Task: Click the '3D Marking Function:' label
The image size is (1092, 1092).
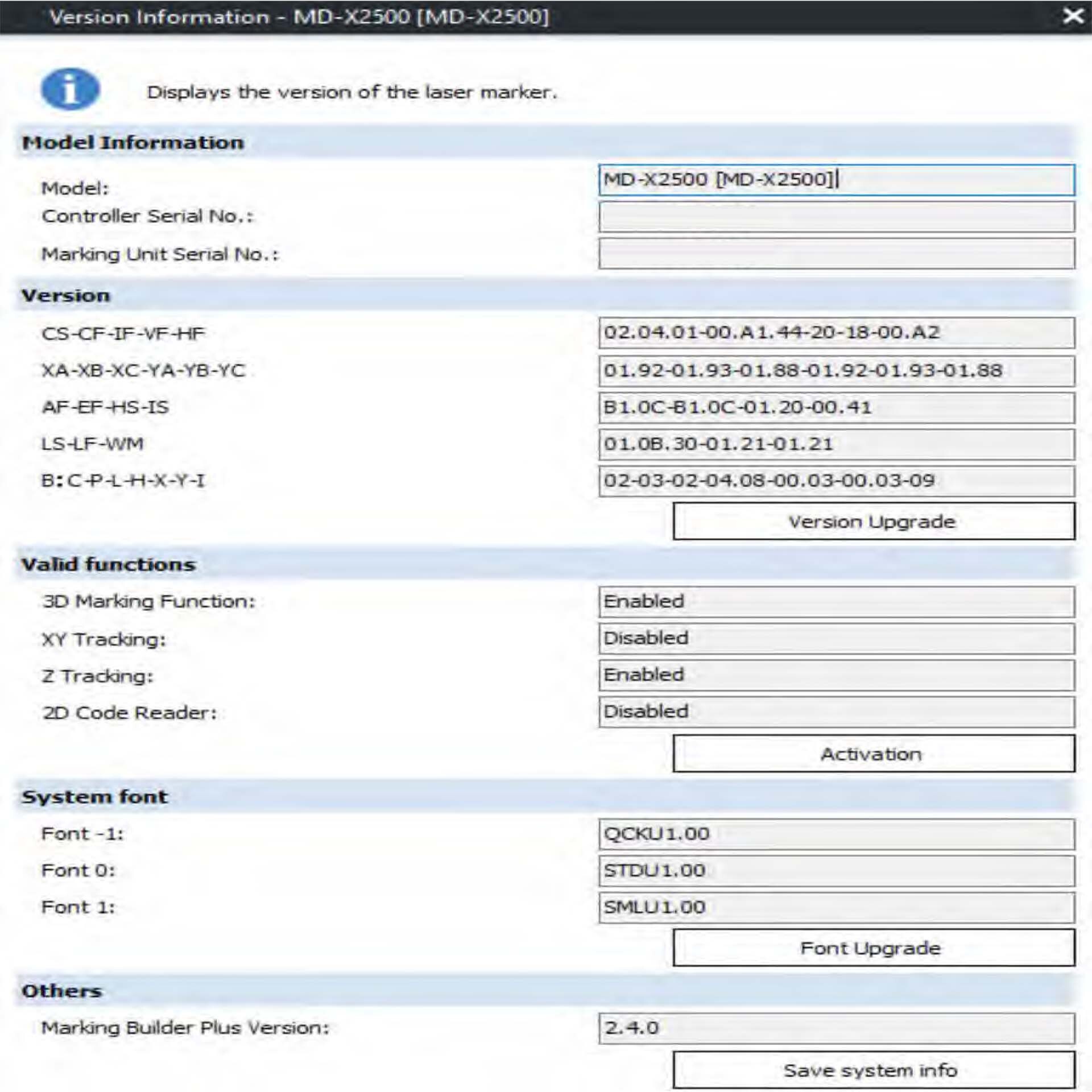Action: [149, 601]
